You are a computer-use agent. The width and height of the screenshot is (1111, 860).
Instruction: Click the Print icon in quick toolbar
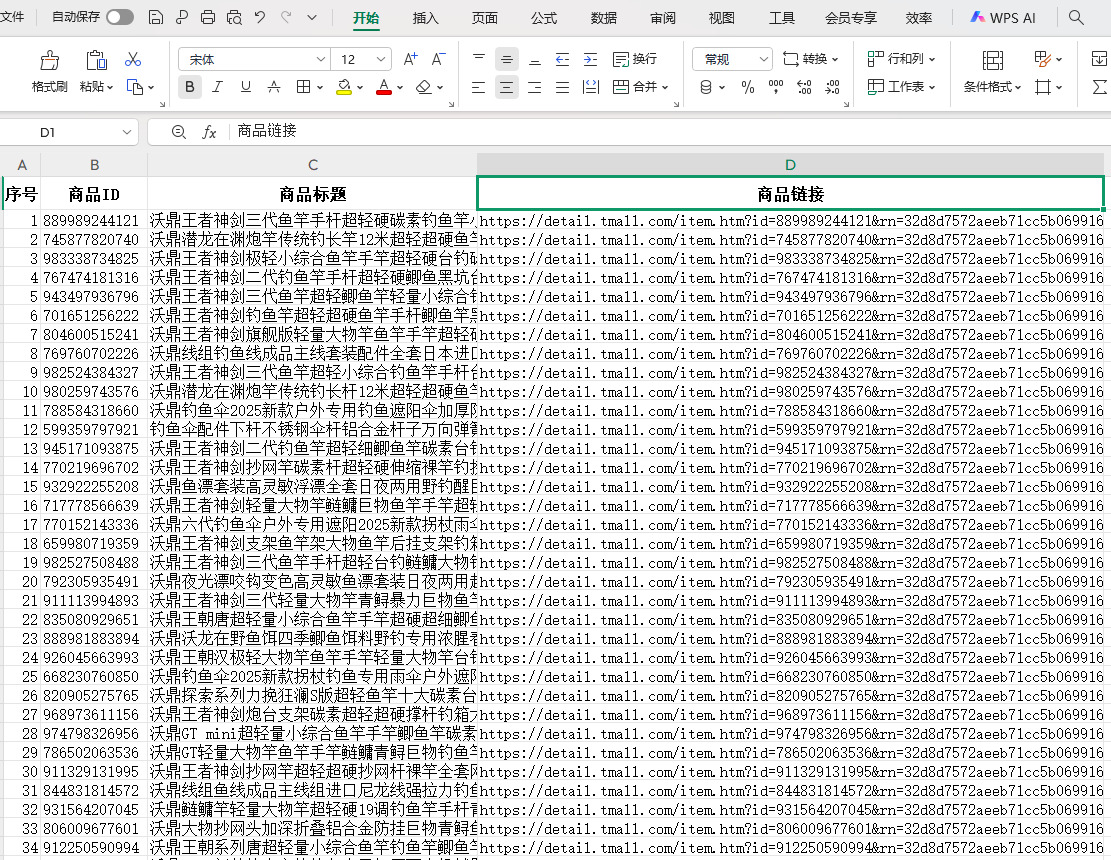tap(208, 18)
